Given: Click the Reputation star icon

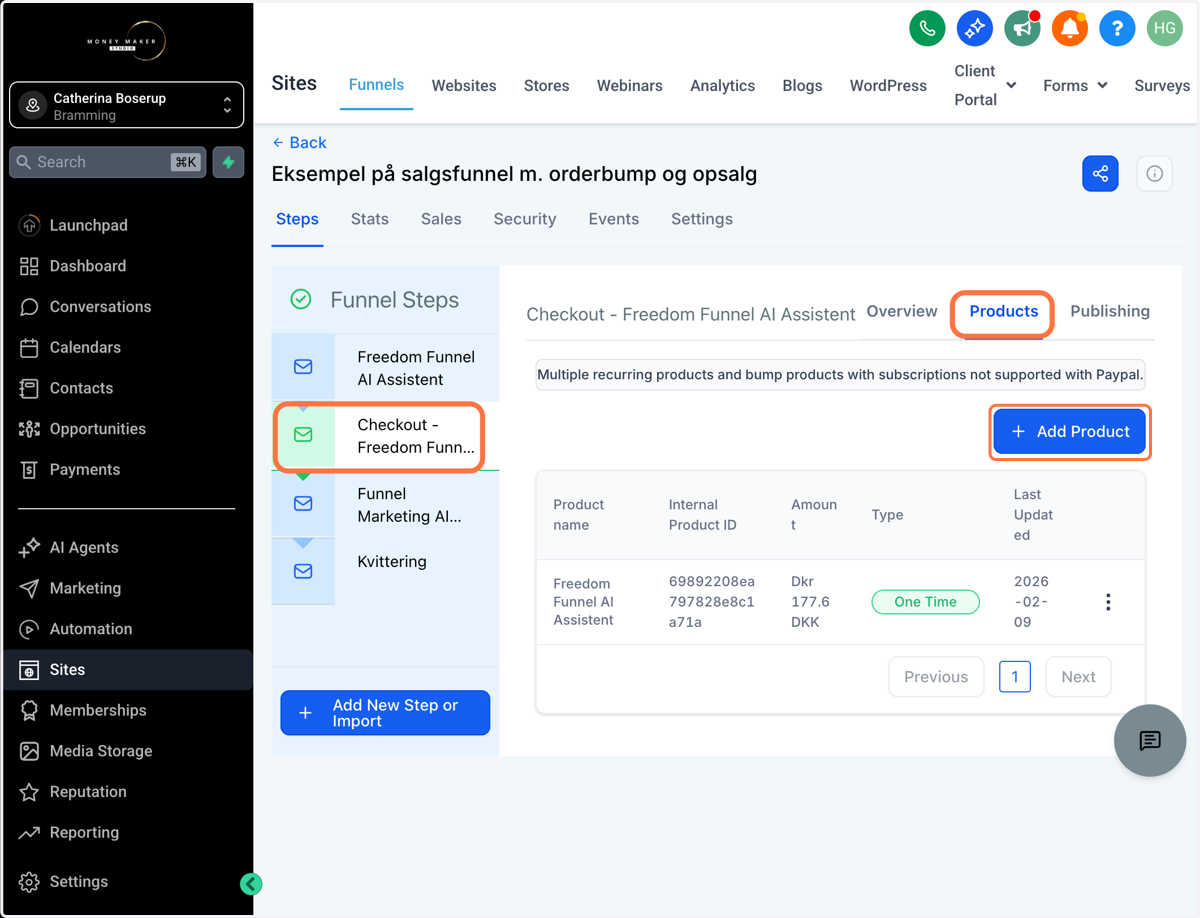Looking at the screenshot, I should point(29,792).
